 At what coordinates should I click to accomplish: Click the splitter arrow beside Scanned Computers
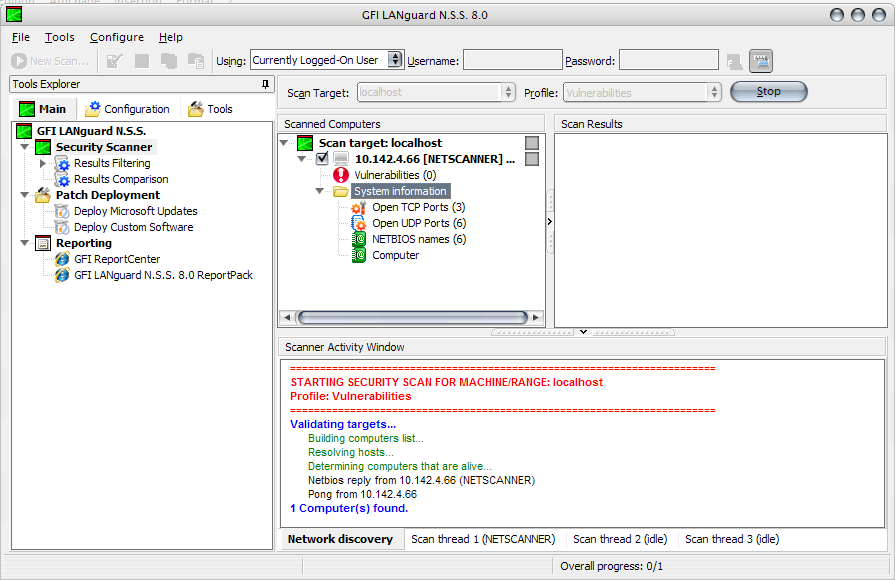[550, 221]
